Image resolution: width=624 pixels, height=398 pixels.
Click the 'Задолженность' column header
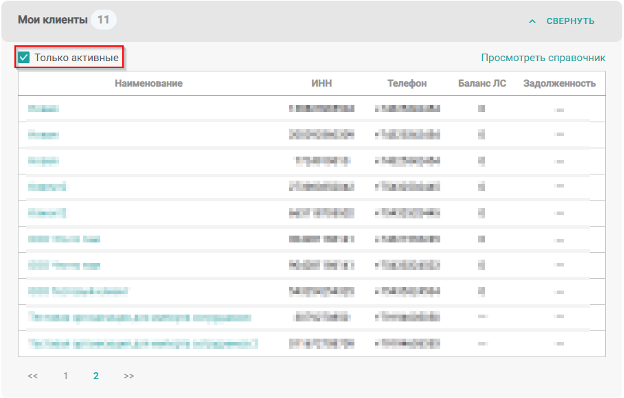(x=559, y=84)
